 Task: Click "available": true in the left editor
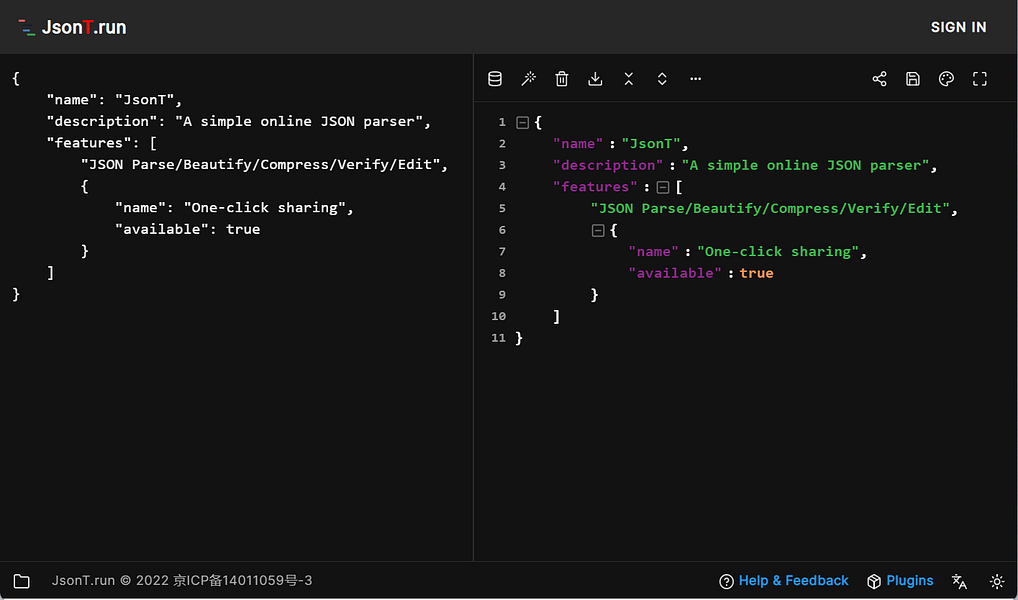188,229
